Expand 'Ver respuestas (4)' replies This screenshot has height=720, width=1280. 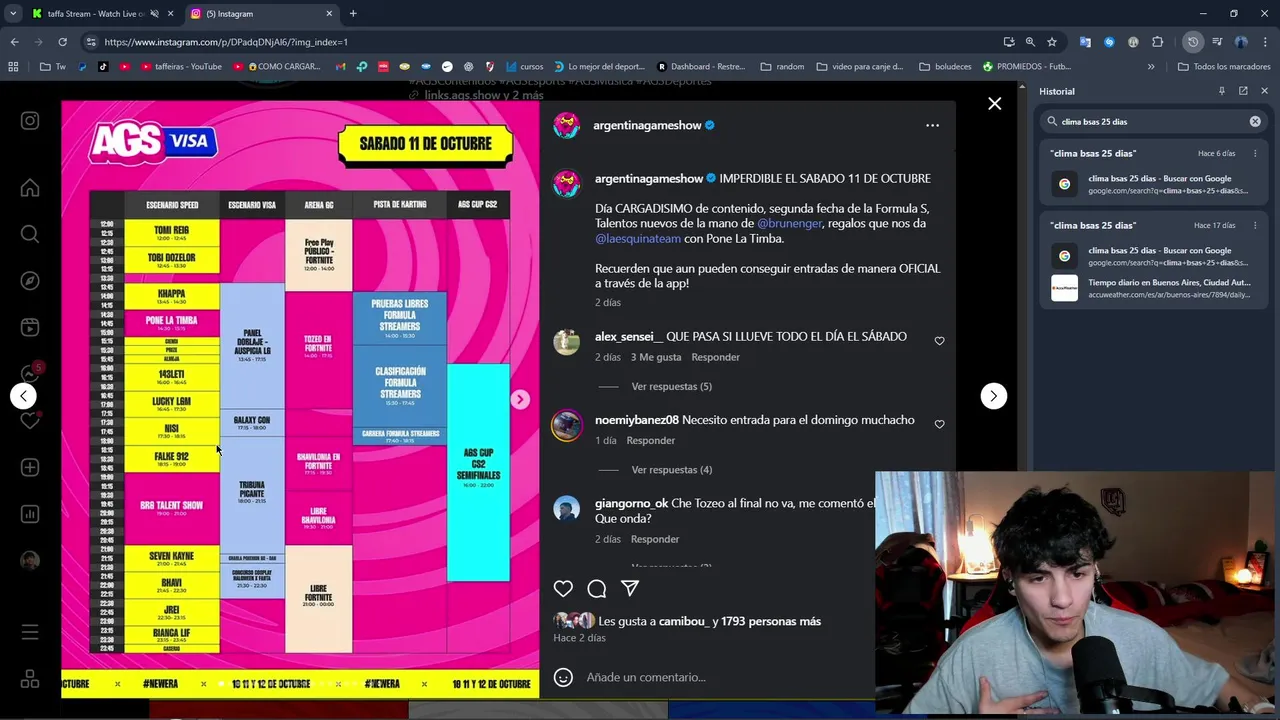click(671, 469)
